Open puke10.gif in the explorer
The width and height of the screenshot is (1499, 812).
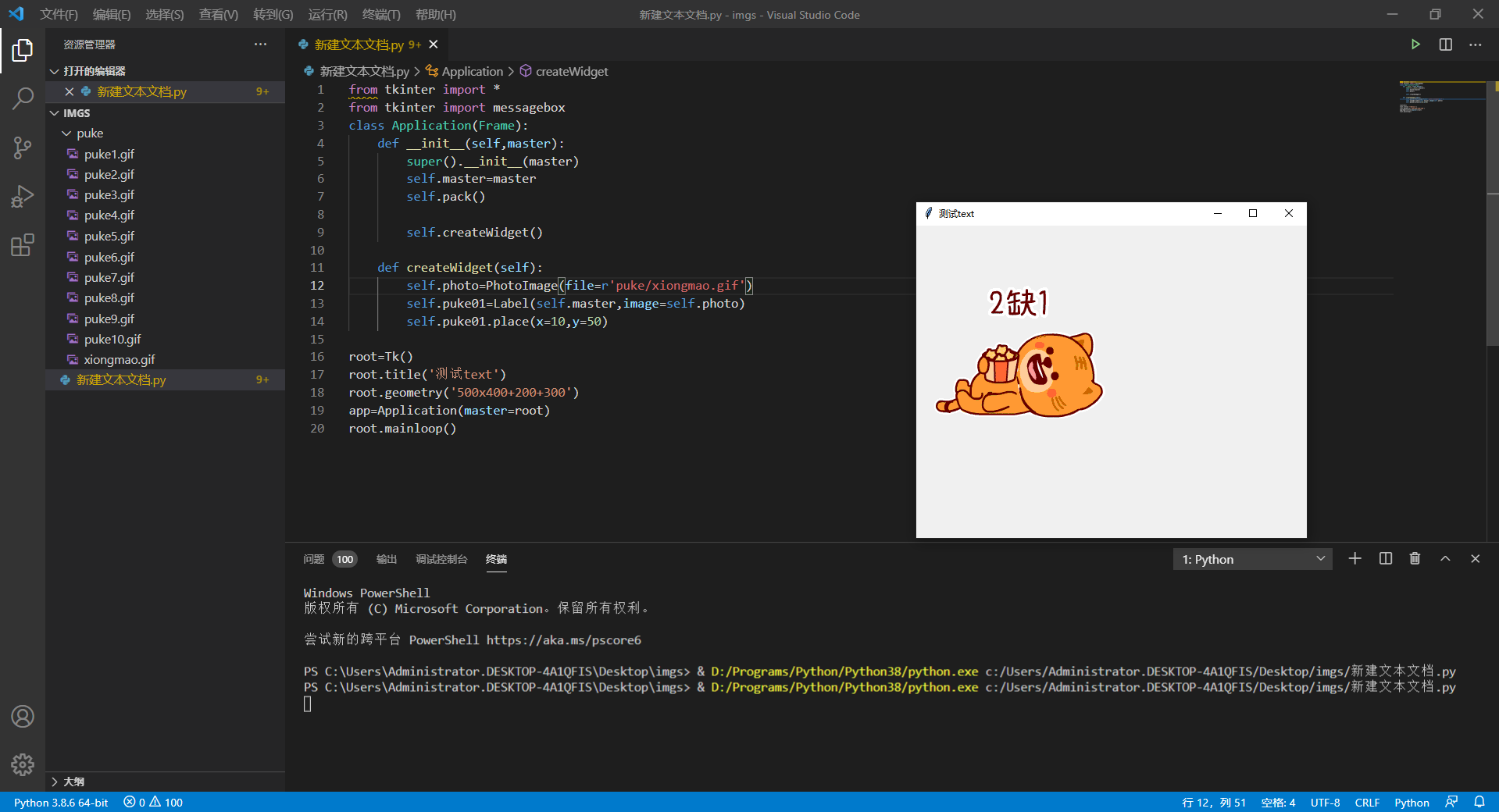coord(165,339)
